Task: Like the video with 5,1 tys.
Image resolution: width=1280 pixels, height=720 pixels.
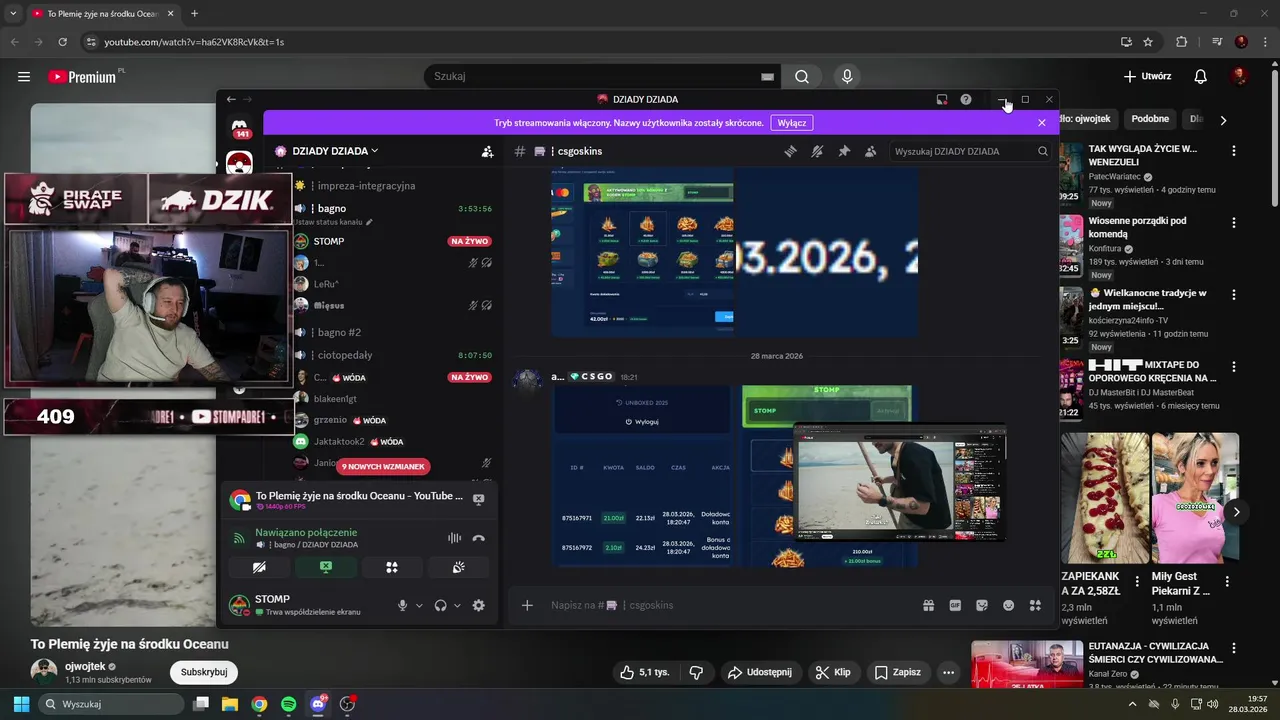Action: (x=645, y=672)
